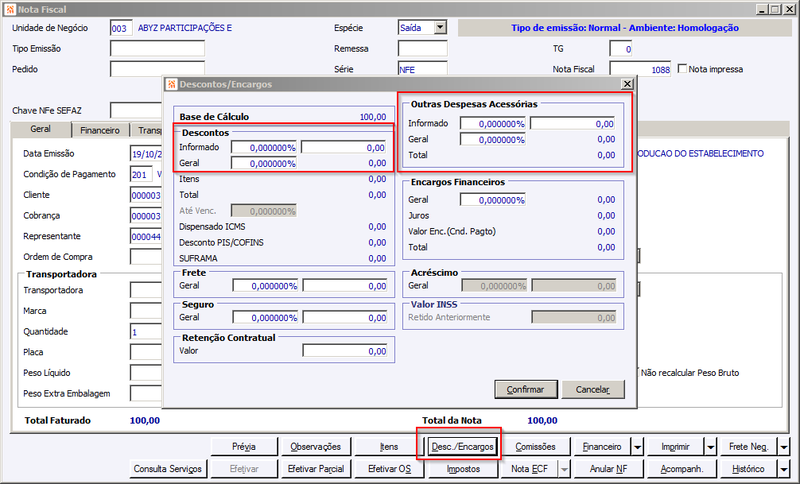Click the Efetivar Parcial button
The height and width of the screenshot is (484, 800).
click(x=316, y=469)
